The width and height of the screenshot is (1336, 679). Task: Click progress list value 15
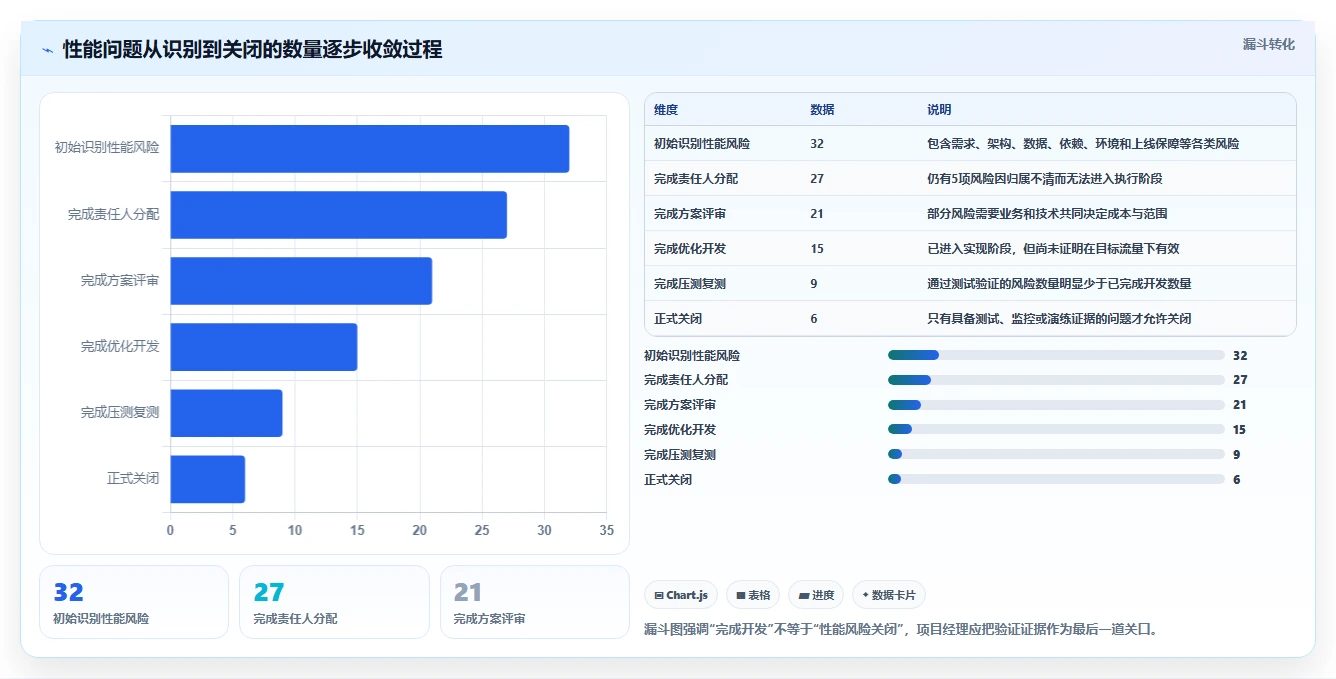pos(1240,430)
